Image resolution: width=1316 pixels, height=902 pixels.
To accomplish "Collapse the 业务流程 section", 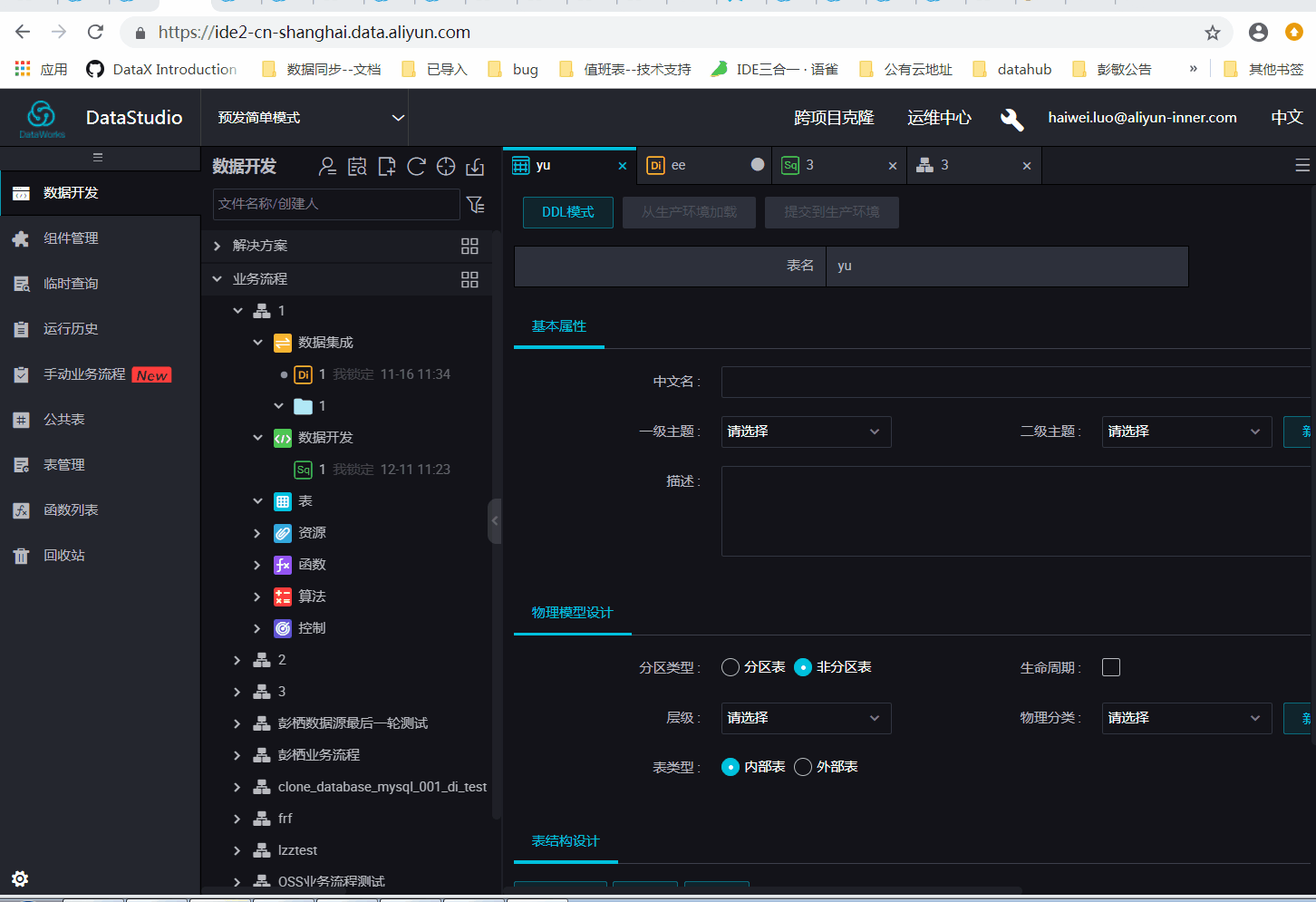I will (x=217, y=279).
